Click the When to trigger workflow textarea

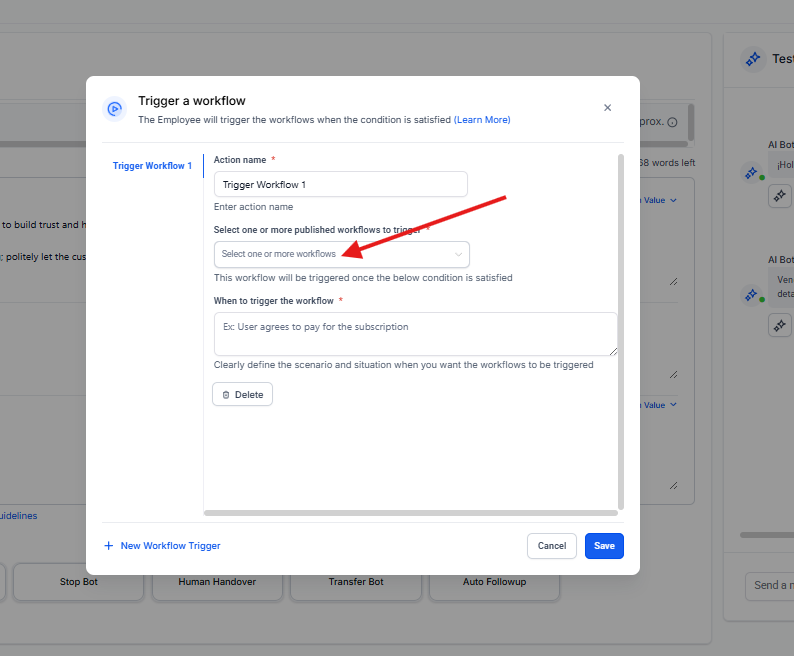click(x=415, y=334)
